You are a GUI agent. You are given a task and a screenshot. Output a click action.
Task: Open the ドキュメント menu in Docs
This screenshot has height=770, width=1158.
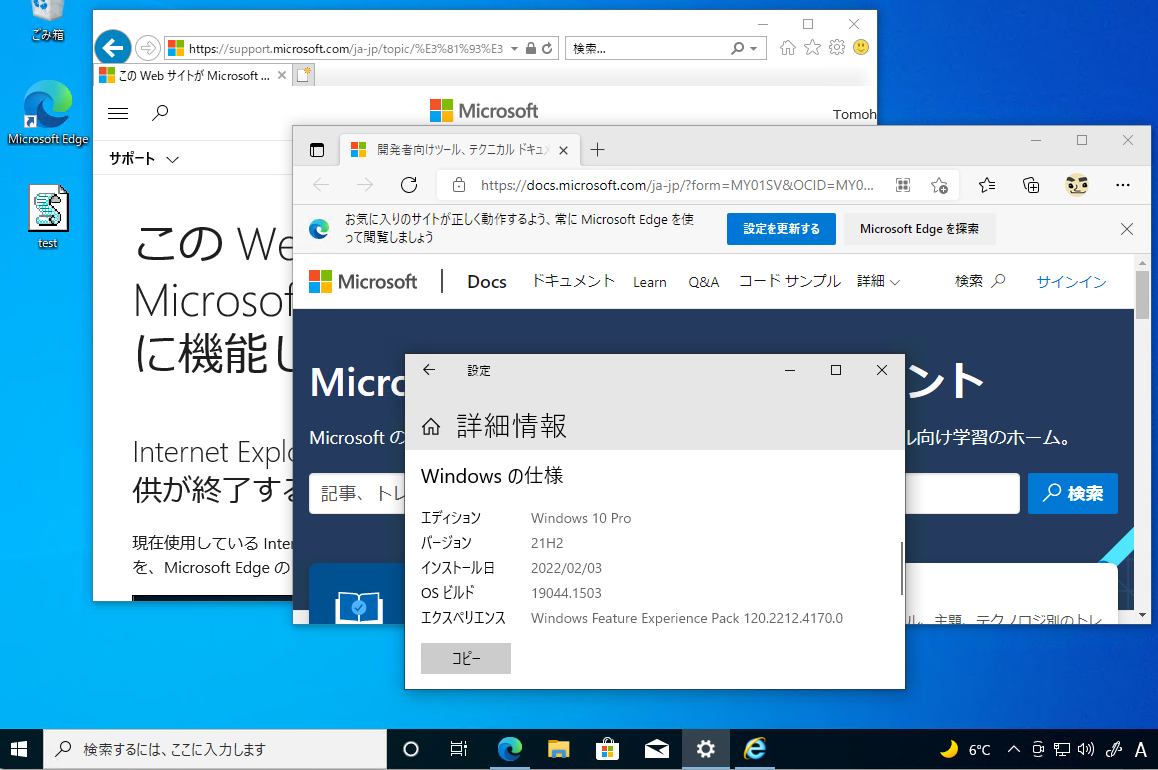coord(573,281)
